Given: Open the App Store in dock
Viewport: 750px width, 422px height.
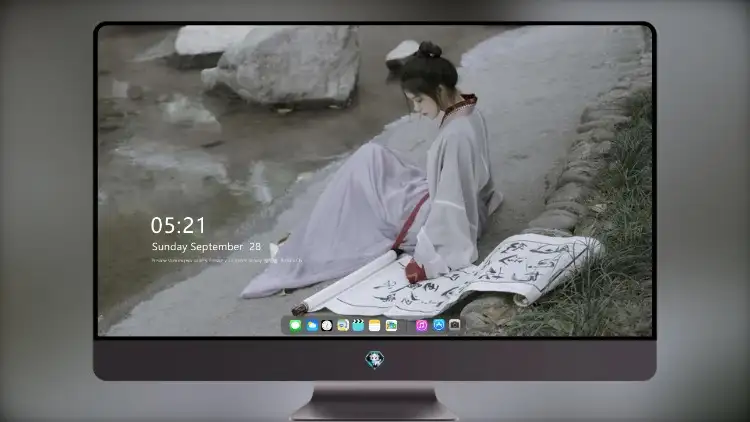Looking at the screenshot, I should tap(439, 325).
